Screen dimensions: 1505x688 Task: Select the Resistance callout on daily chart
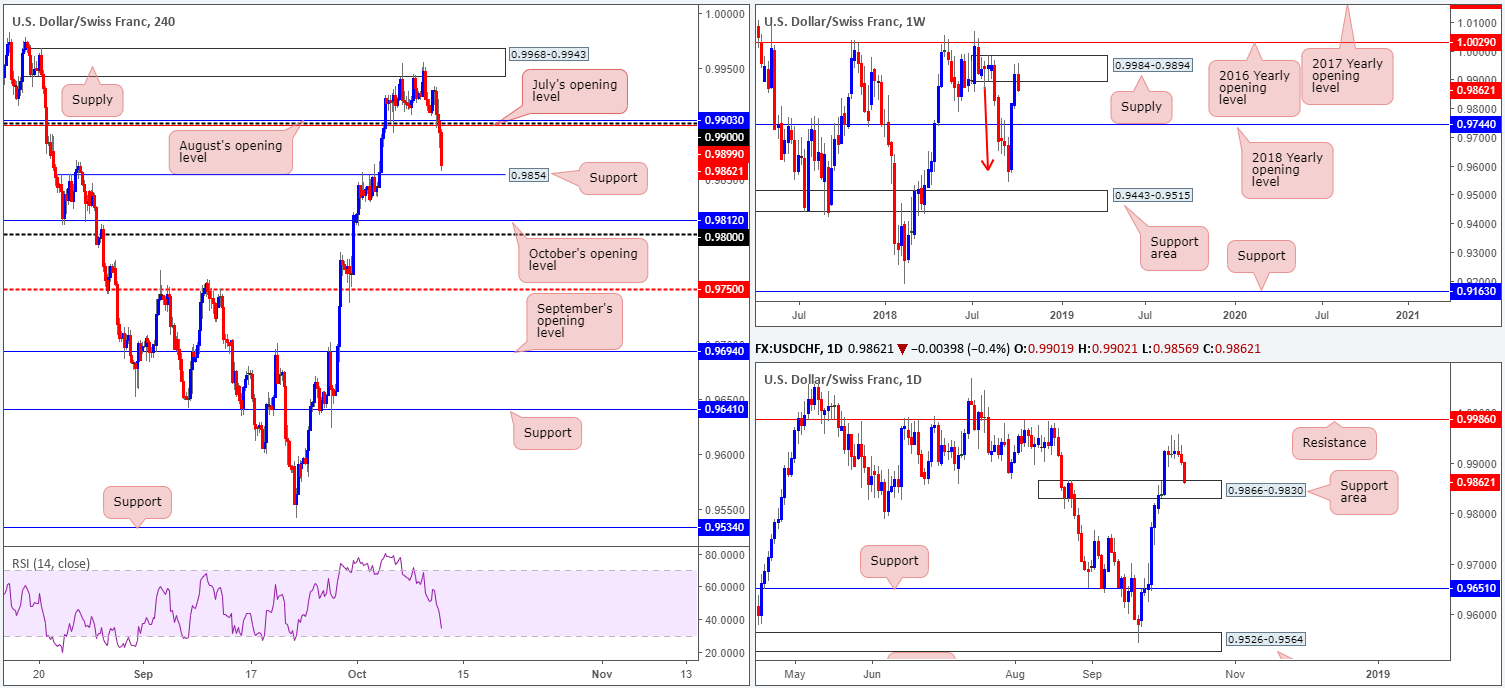click(x=1334, y=442)
